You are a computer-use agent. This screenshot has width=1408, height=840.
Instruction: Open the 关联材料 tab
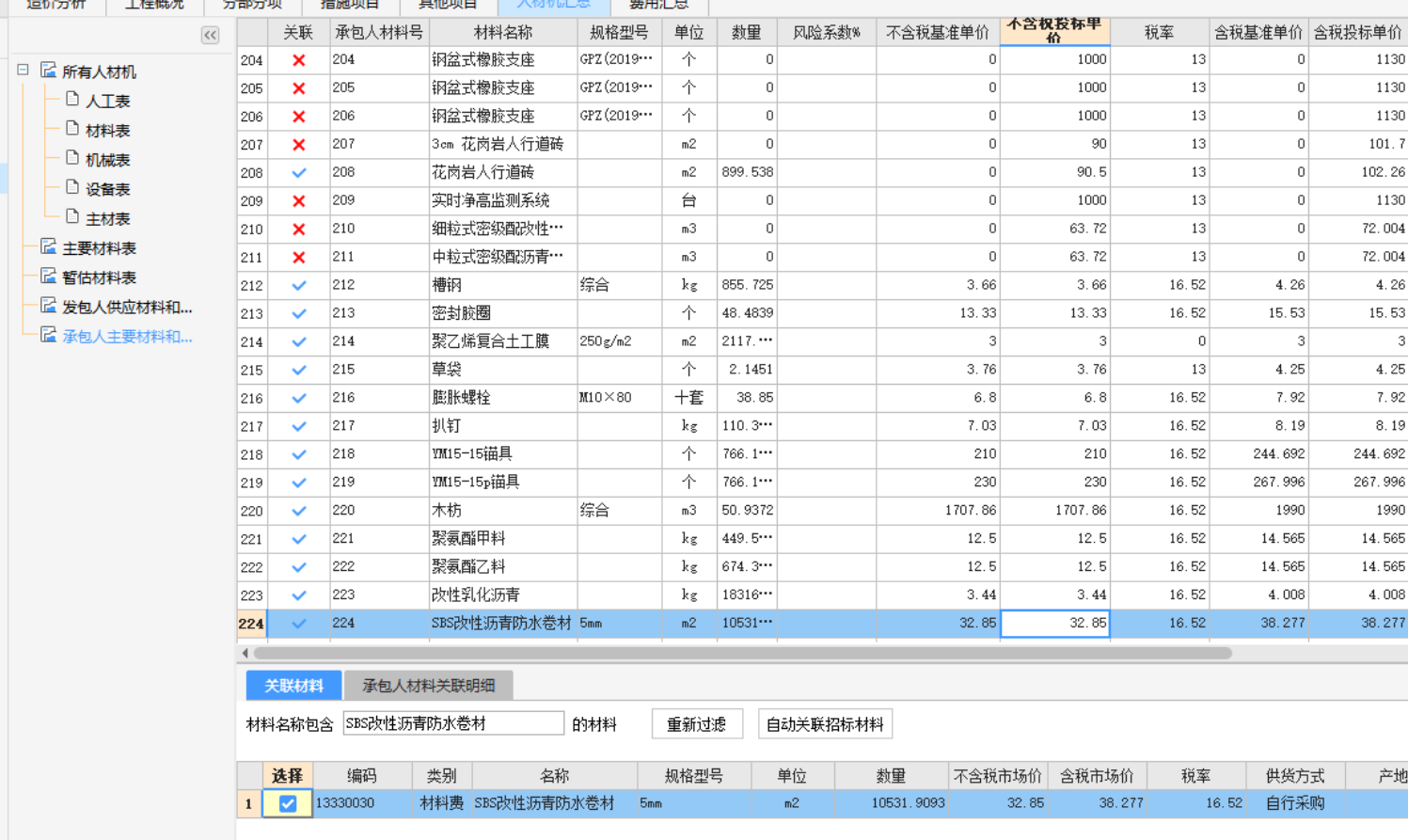(x=293, y=686)
